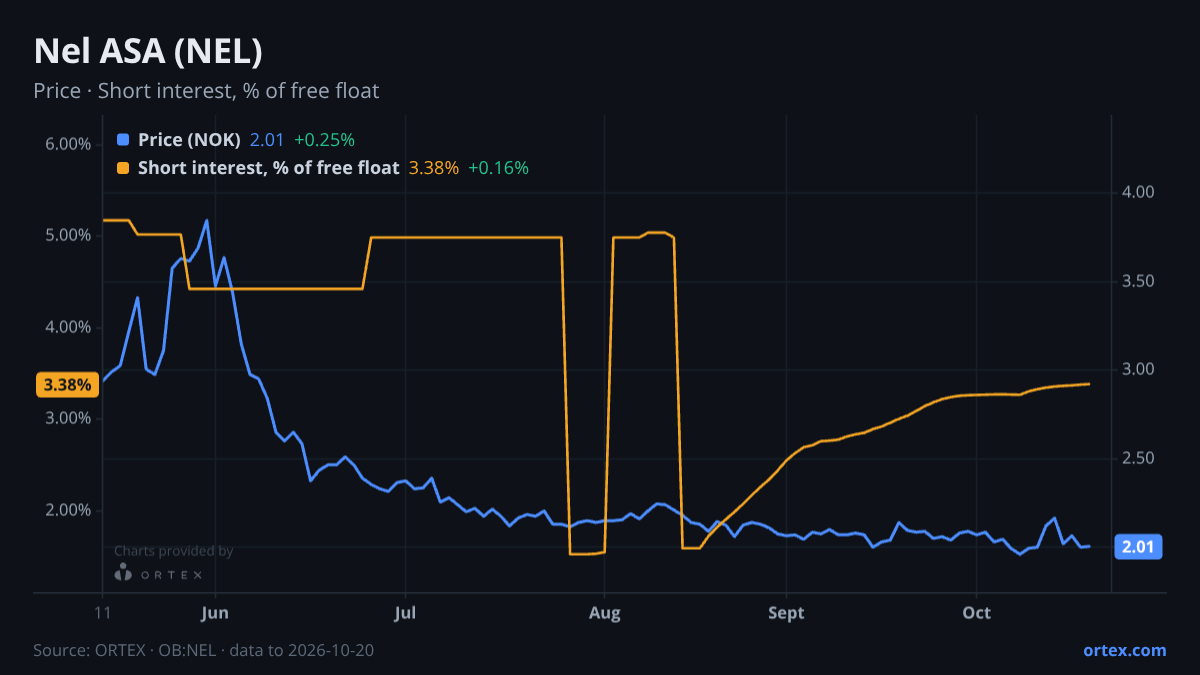This screenshot has width=1200, height=675.
Task: Click the 3.50 right axis label
Action: pyautogui.click(x=1139, y=281)
